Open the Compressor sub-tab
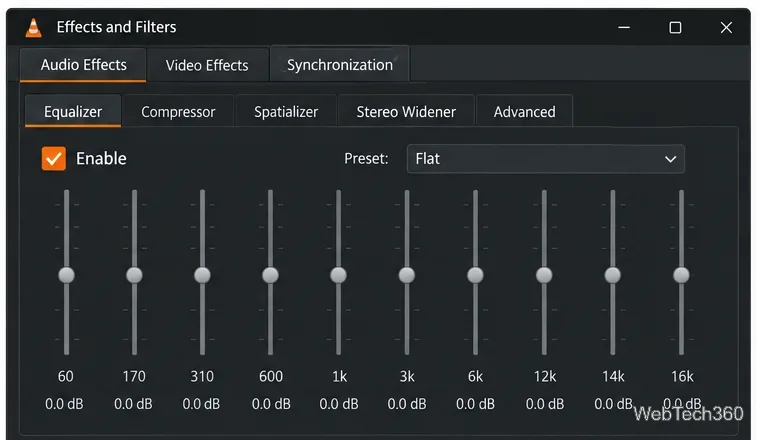760x440 pixels. click(178, 112)
